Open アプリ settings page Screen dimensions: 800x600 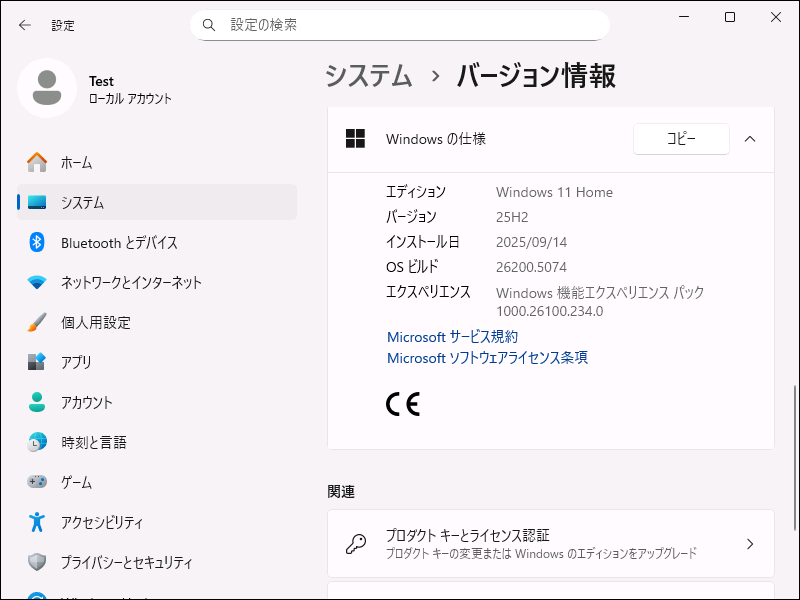pyautogui.click(x=157, y=362)
